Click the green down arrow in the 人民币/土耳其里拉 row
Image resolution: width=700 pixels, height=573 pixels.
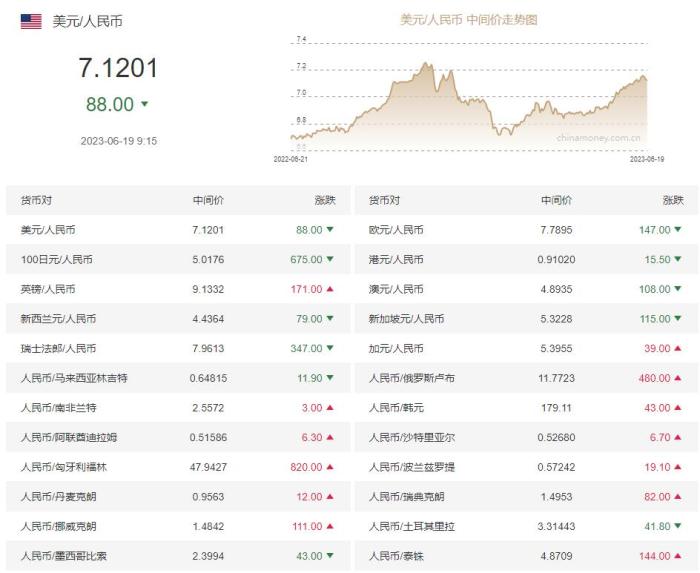pyautogui.click(x=678, y=526)
